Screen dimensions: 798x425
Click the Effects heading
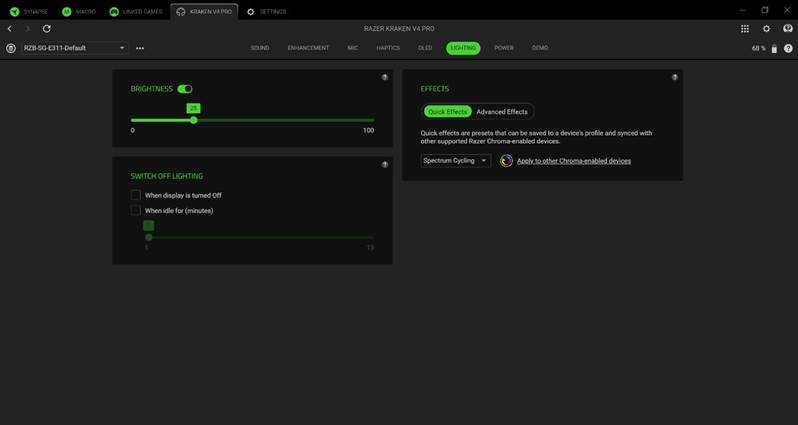coord(435,89)
